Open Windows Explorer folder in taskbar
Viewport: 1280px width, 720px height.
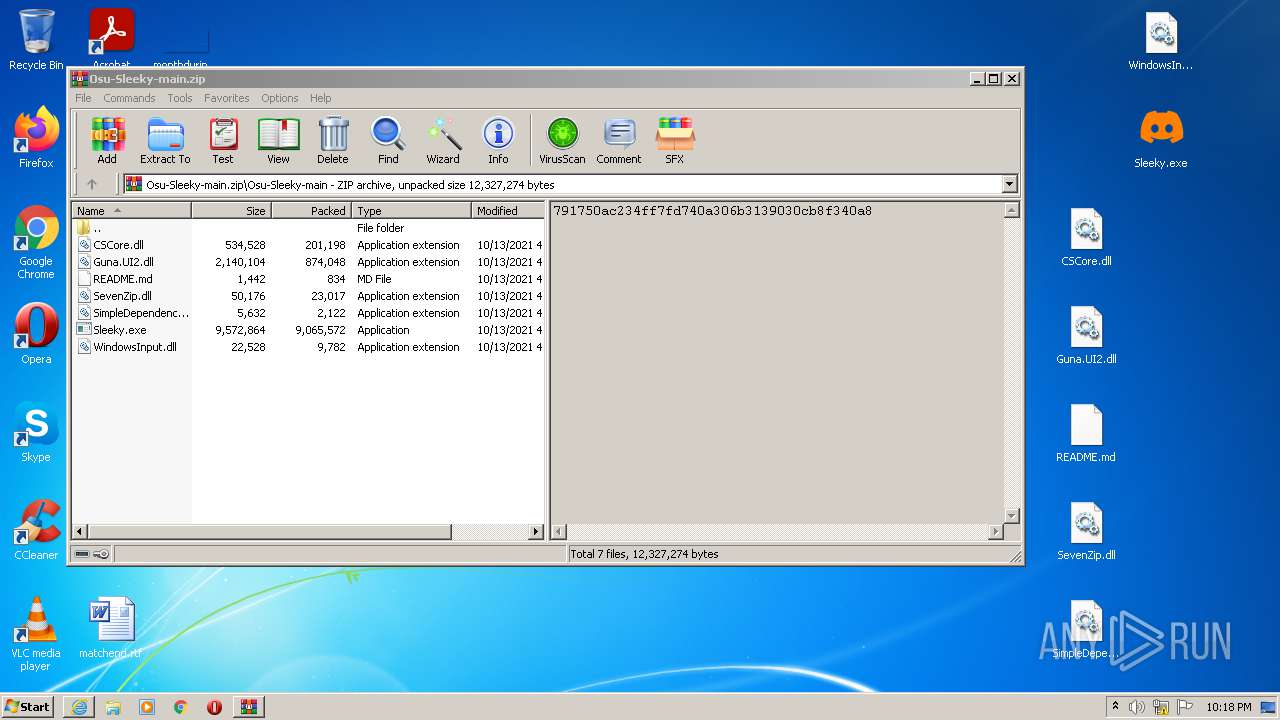click(x=113, y=706)
